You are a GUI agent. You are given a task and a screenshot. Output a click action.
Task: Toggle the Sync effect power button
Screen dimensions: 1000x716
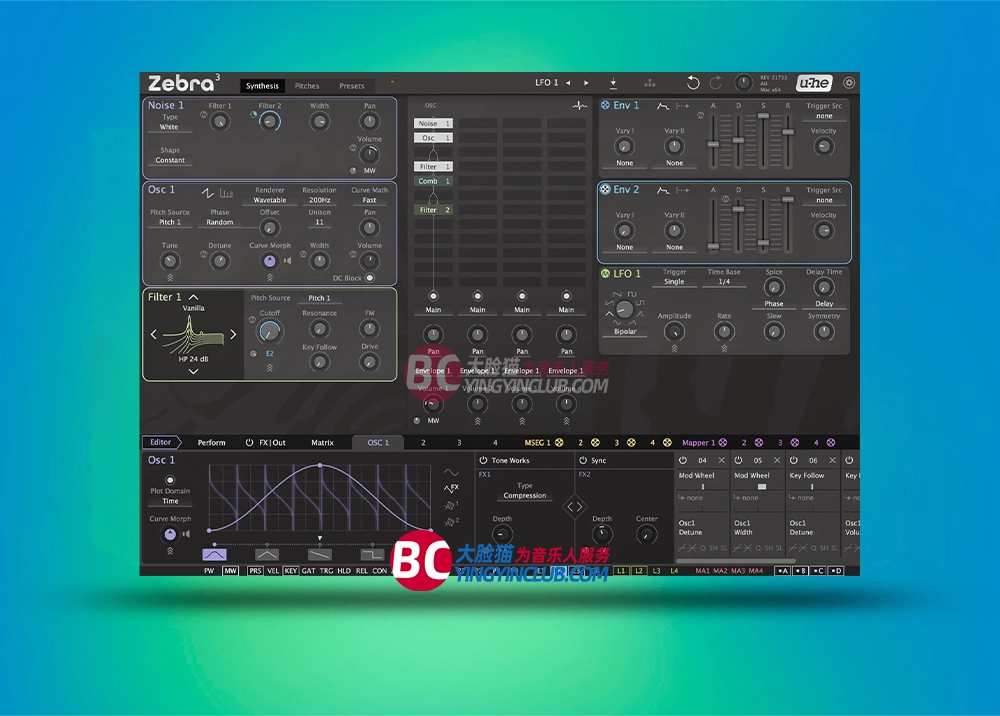(582, 460)
